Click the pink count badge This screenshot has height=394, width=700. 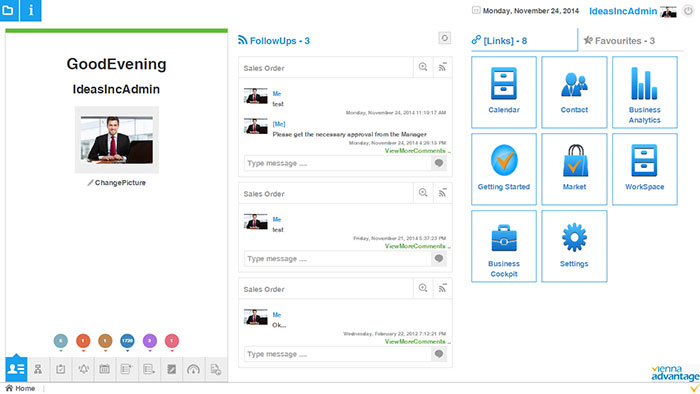point(172,341)
